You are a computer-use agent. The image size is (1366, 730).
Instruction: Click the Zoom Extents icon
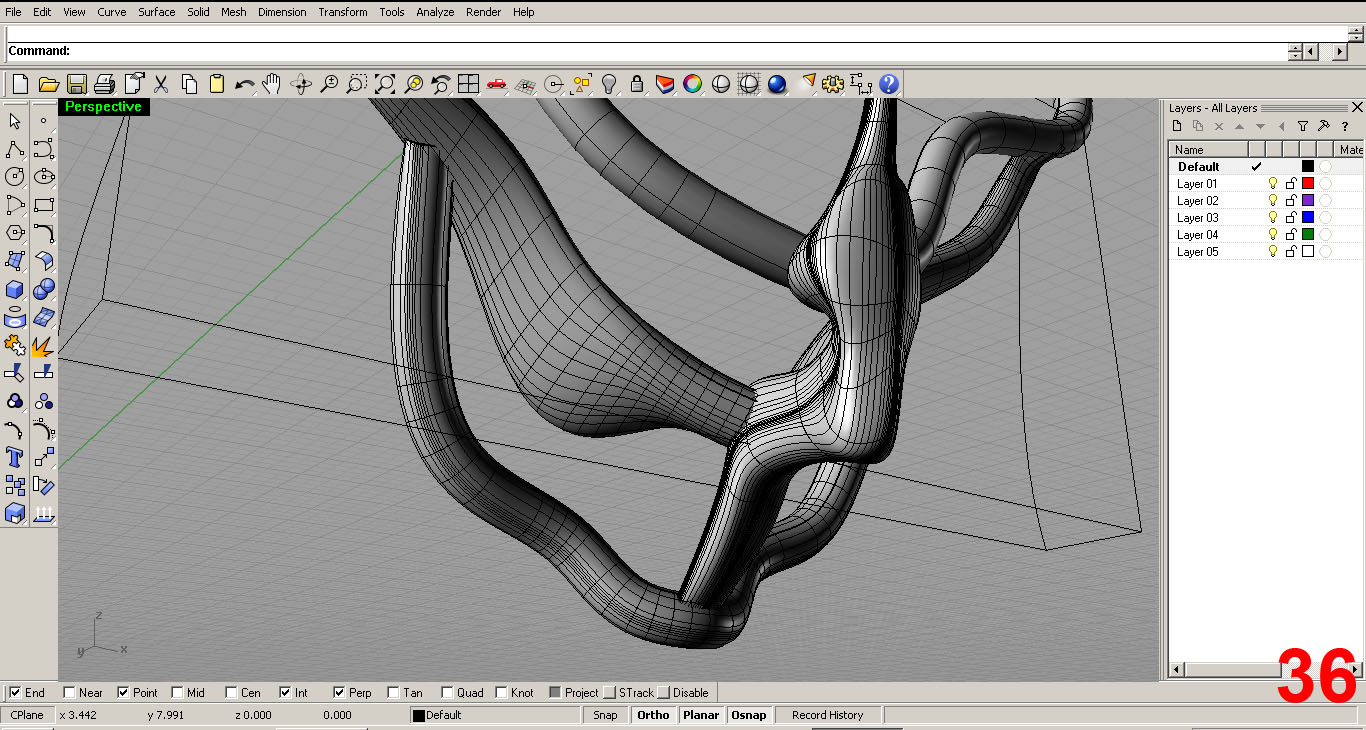tap(385, 84)
